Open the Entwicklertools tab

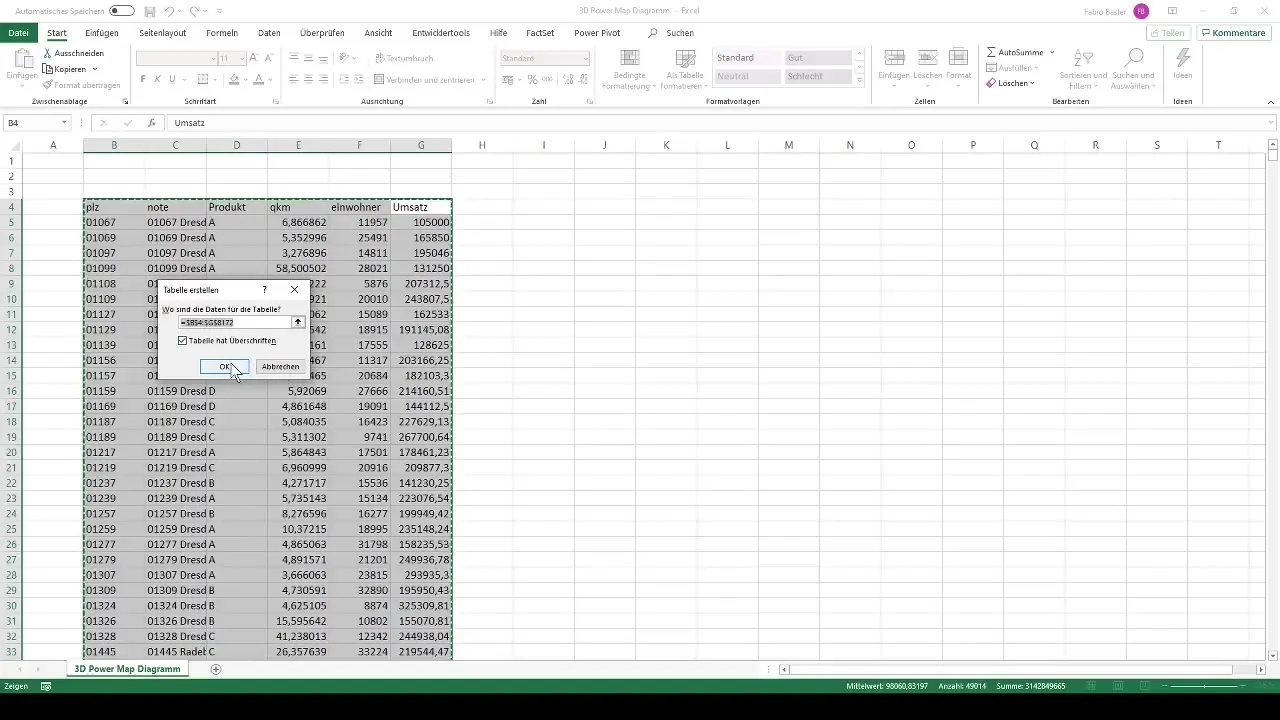tap(441, 33)
